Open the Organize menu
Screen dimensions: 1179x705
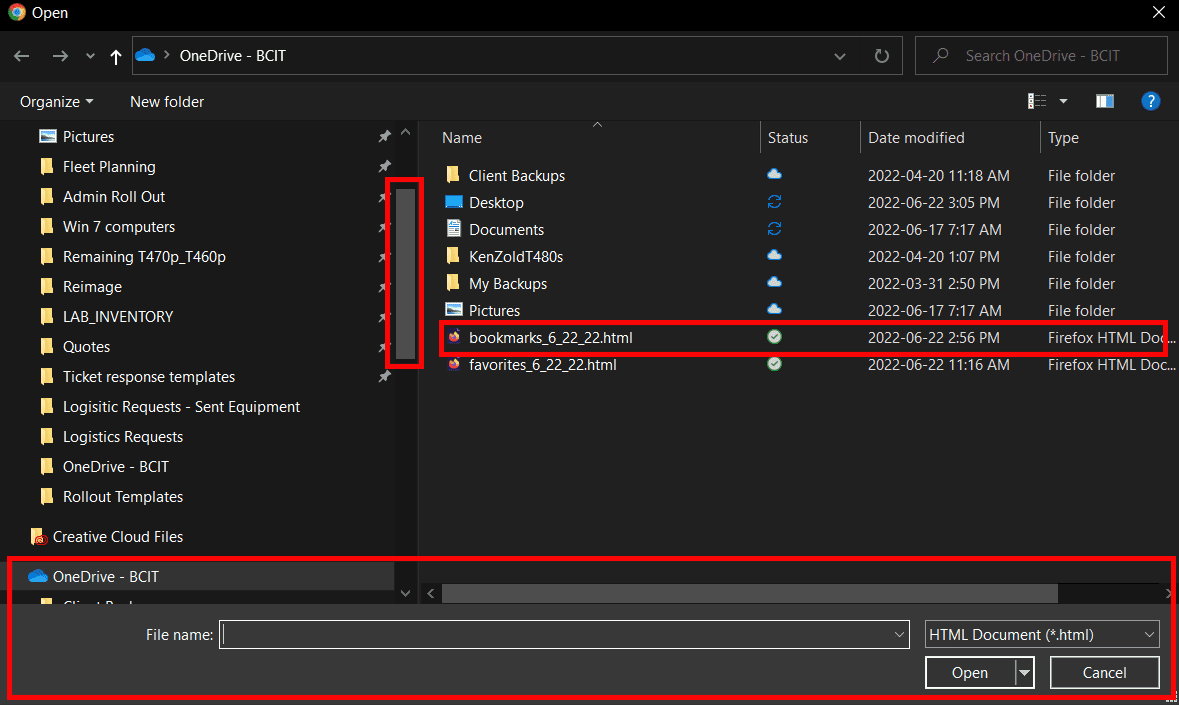56,102
